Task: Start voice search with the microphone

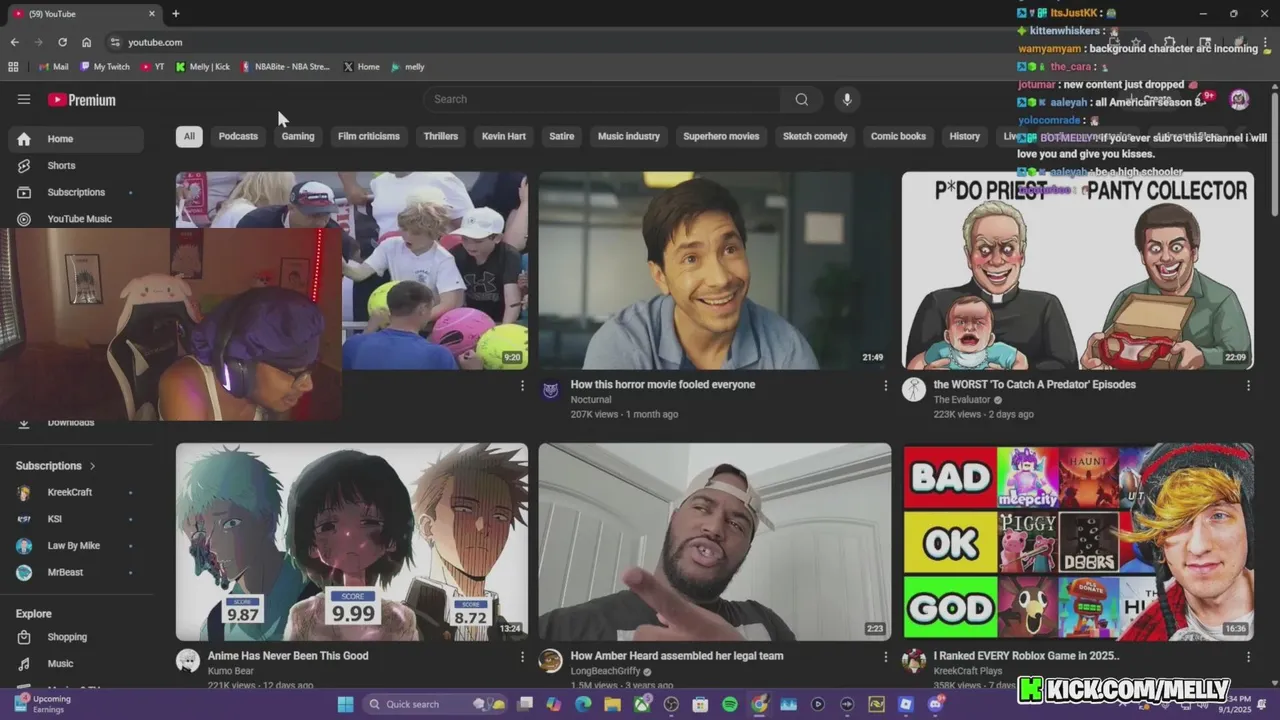Action: 847,99
